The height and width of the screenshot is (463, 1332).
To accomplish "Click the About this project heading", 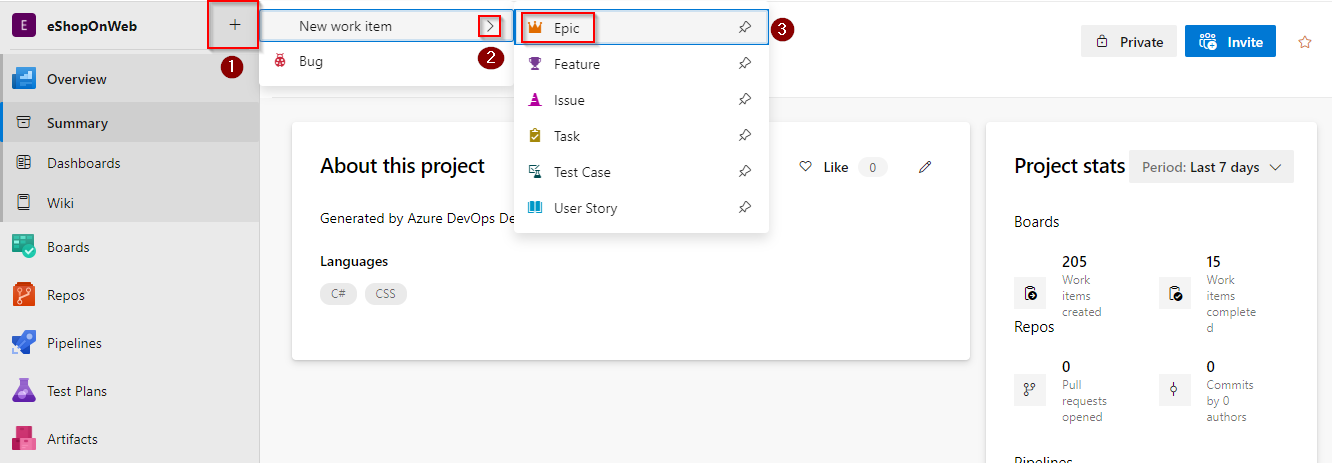I will pos(402,166).
